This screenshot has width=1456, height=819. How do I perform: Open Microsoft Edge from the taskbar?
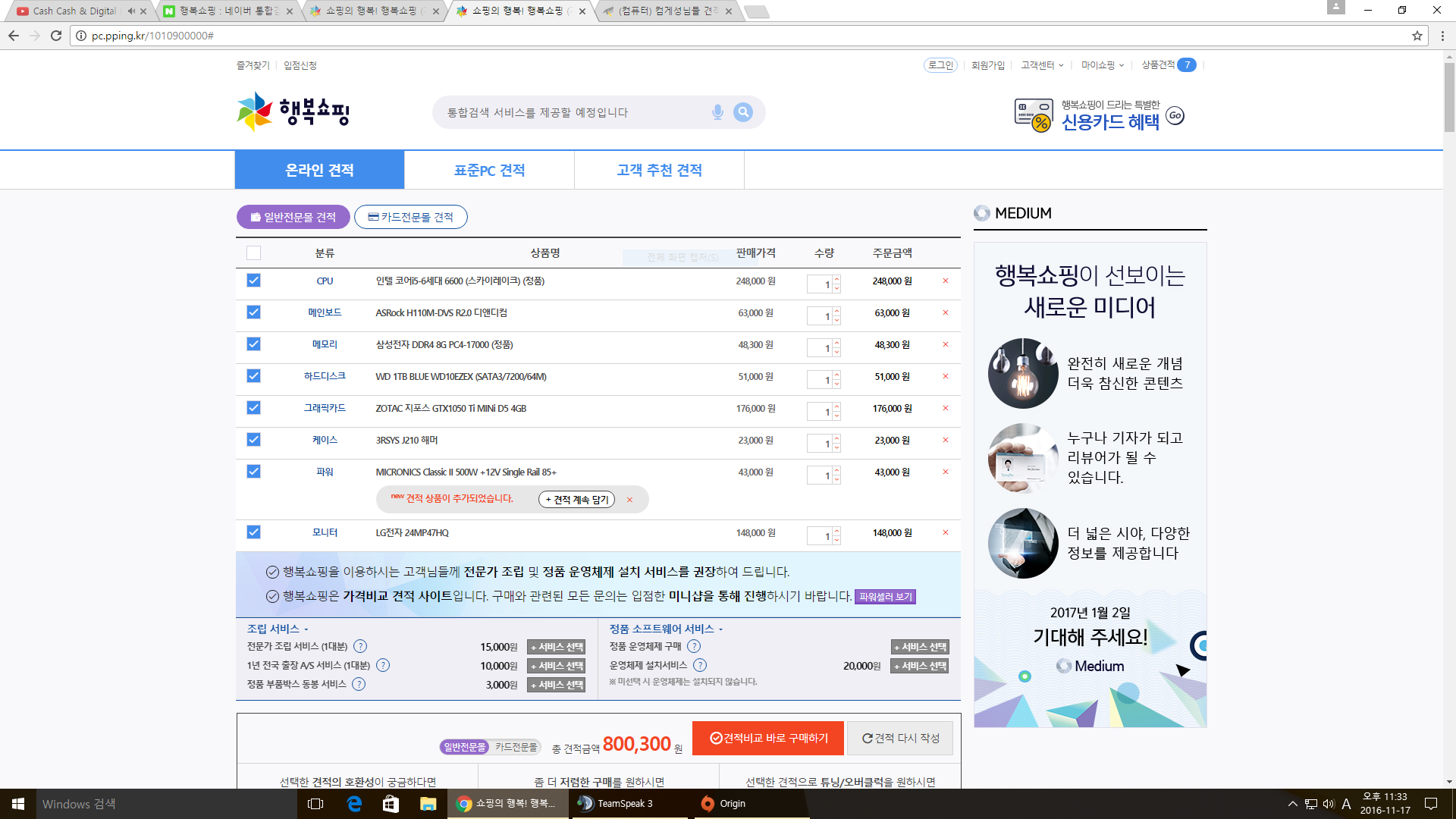pos(354,804)
